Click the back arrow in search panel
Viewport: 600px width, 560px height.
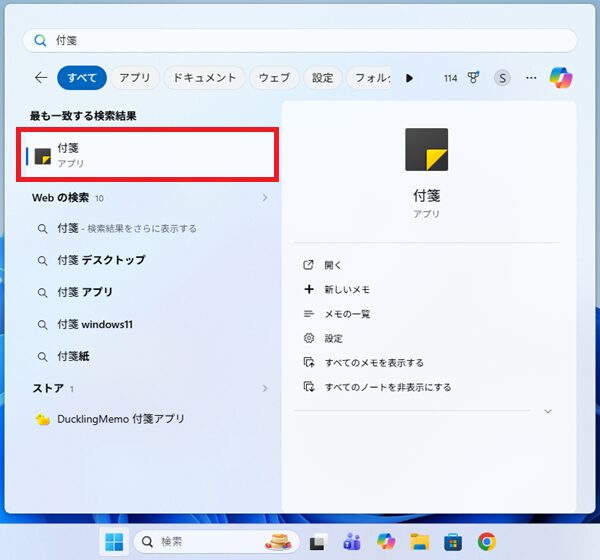click(41, 78)
